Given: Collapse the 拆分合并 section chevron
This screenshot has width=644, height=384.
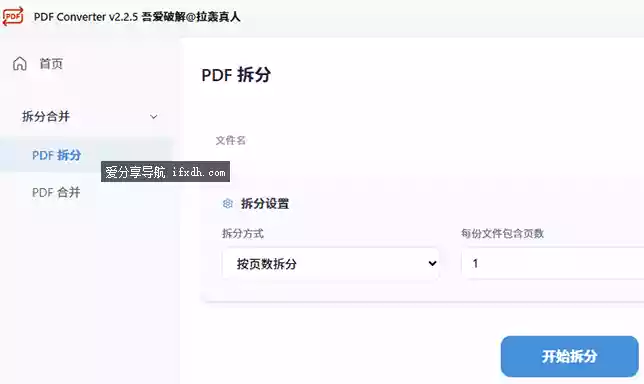Looking at the screenshot, I should [x=154, y=117].
